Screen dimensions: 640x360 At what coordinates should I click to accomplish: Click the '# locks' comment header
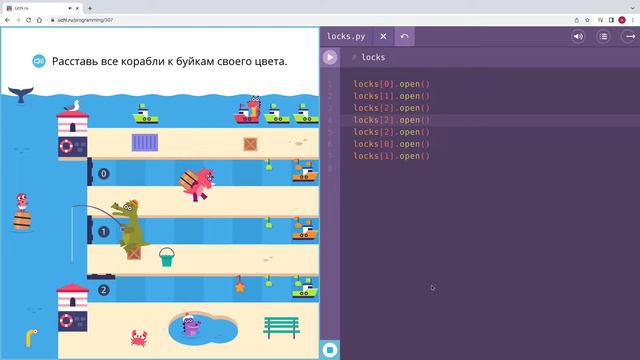369,57
